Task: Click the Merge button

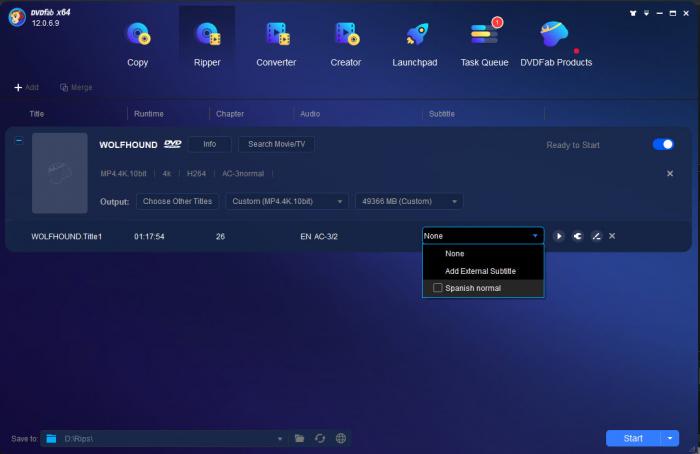Action: coord(76,87)
